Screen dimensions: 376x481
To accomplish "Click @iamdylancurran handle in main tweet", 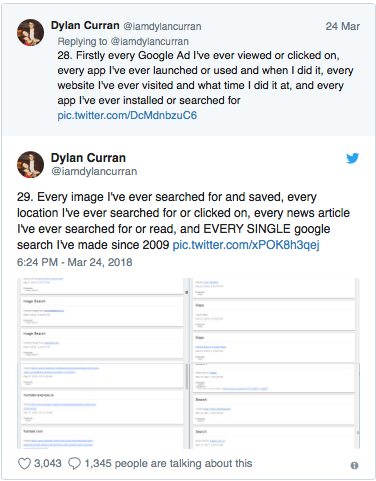I will [94, 171].
